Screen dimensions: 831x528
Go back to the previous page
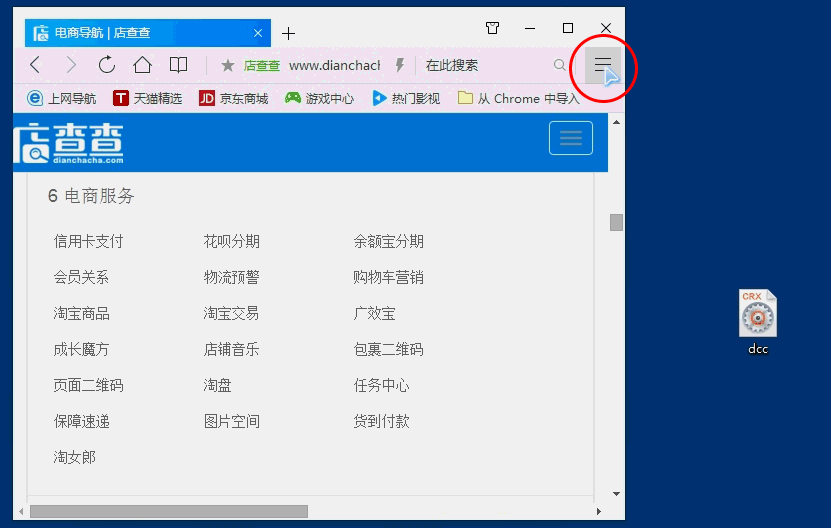coord(36,65)
